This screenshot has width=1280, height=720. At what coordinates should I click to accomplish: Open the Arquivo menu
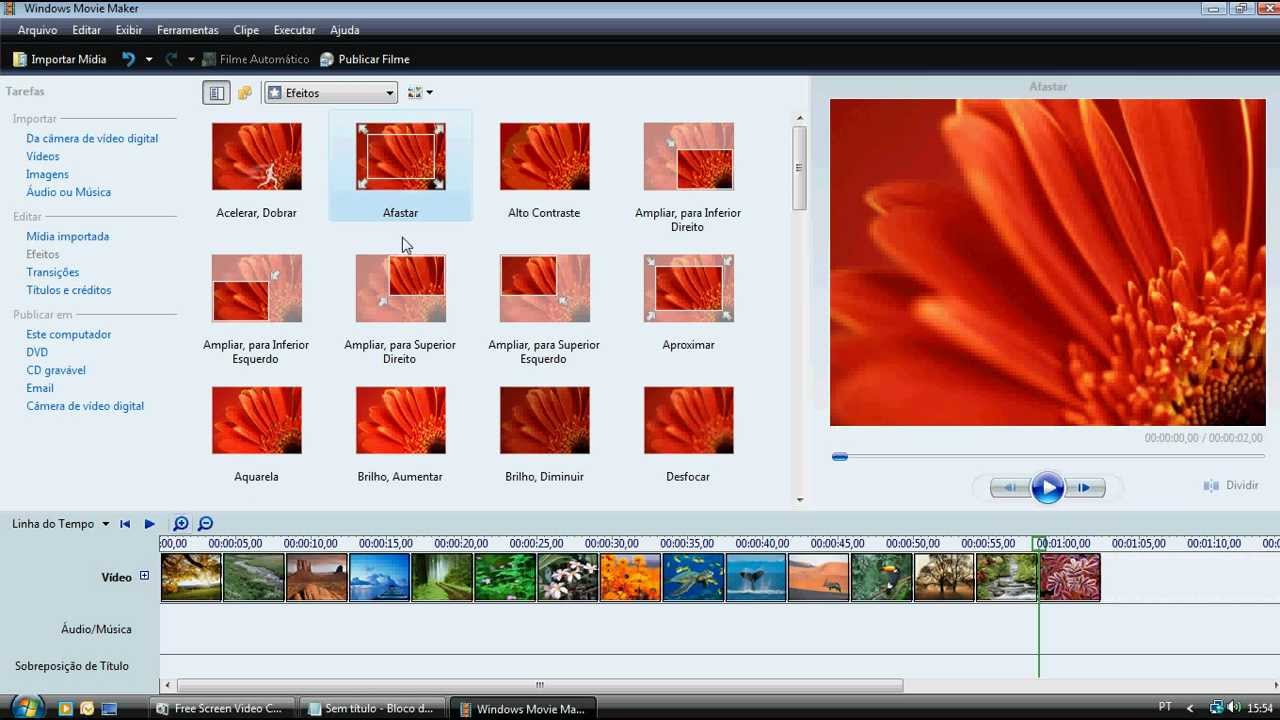click(37, 30)
